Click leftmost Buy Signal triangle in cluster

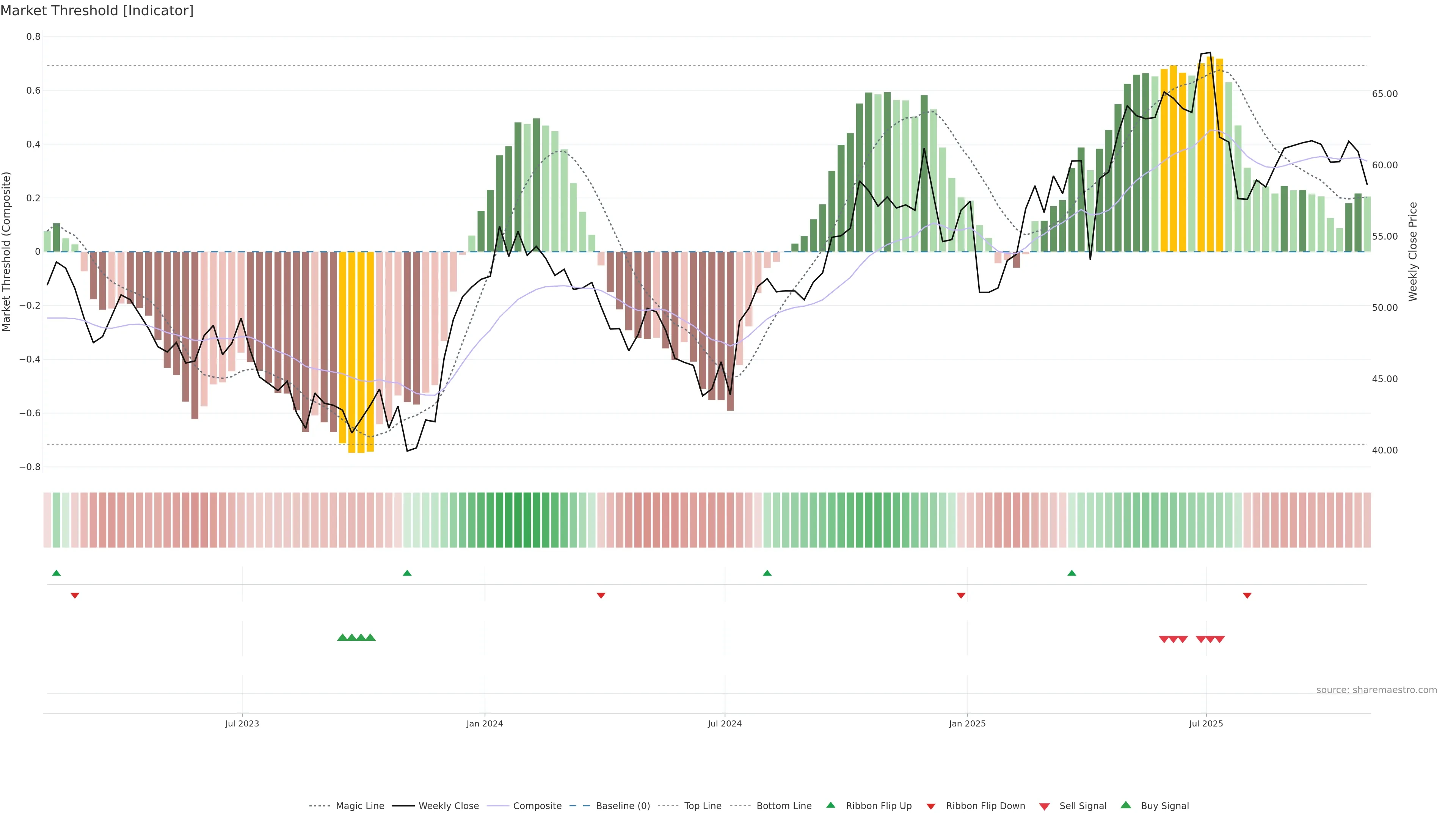click(342, 637)
